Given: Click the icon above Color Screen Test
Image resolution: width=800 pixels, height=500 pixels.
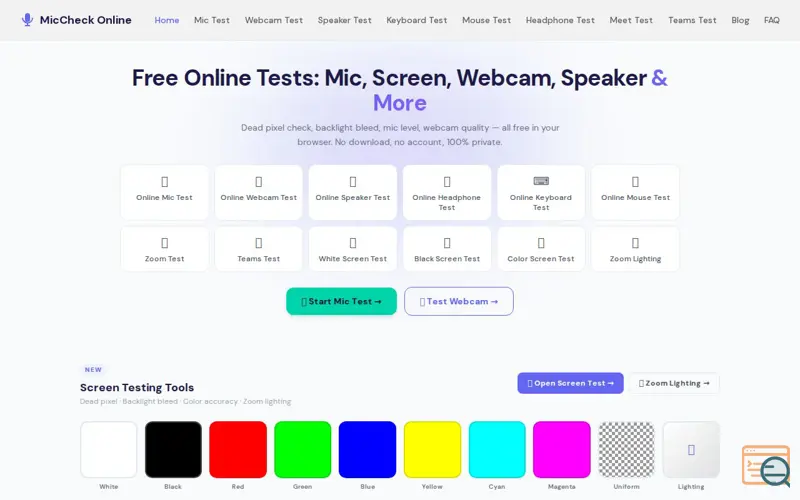Looking at the screenshot, I should click(541, 243).
